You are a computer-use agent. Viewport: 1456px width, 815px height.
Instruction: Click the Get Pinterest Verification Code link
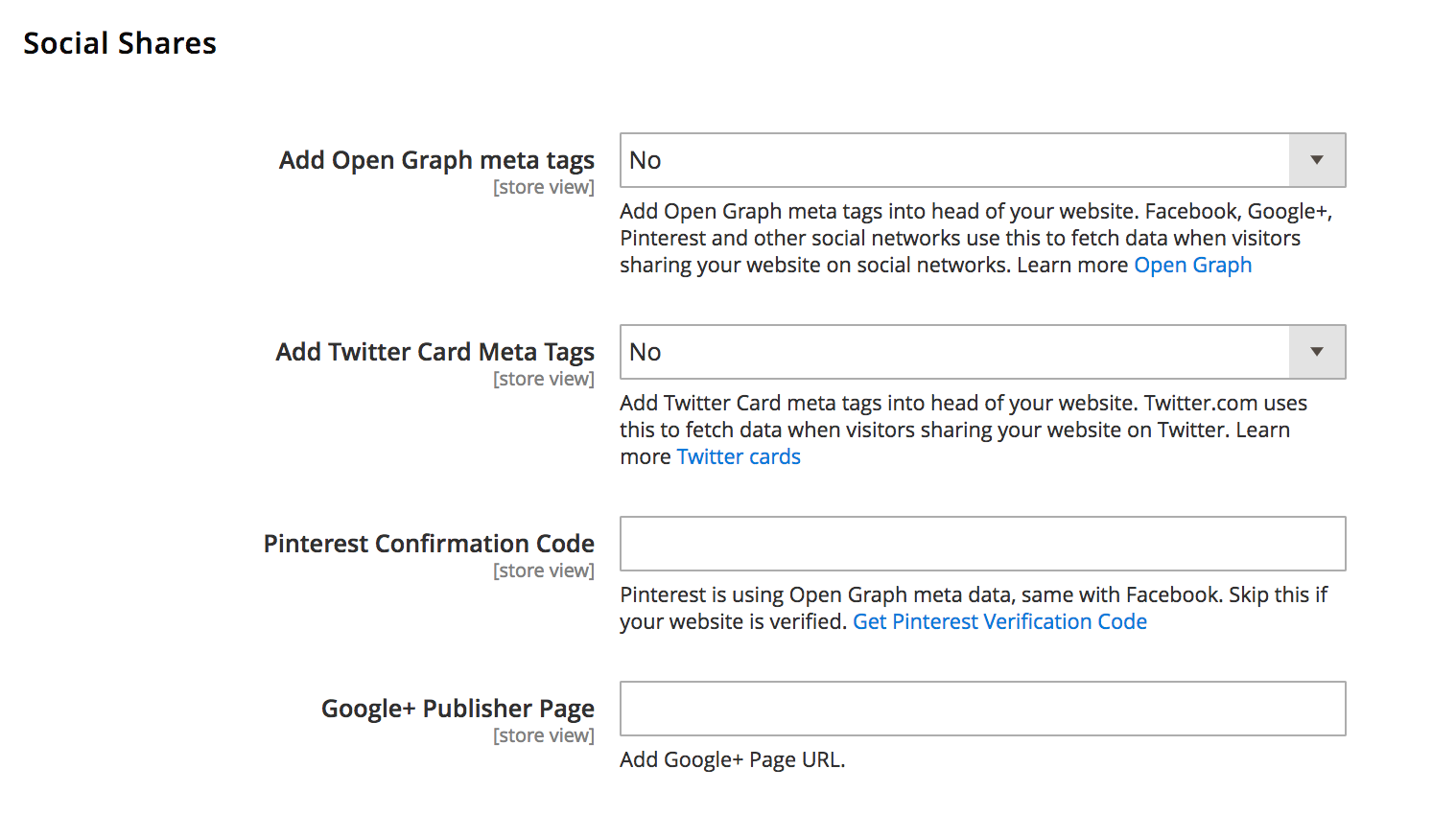click(999, 622)
